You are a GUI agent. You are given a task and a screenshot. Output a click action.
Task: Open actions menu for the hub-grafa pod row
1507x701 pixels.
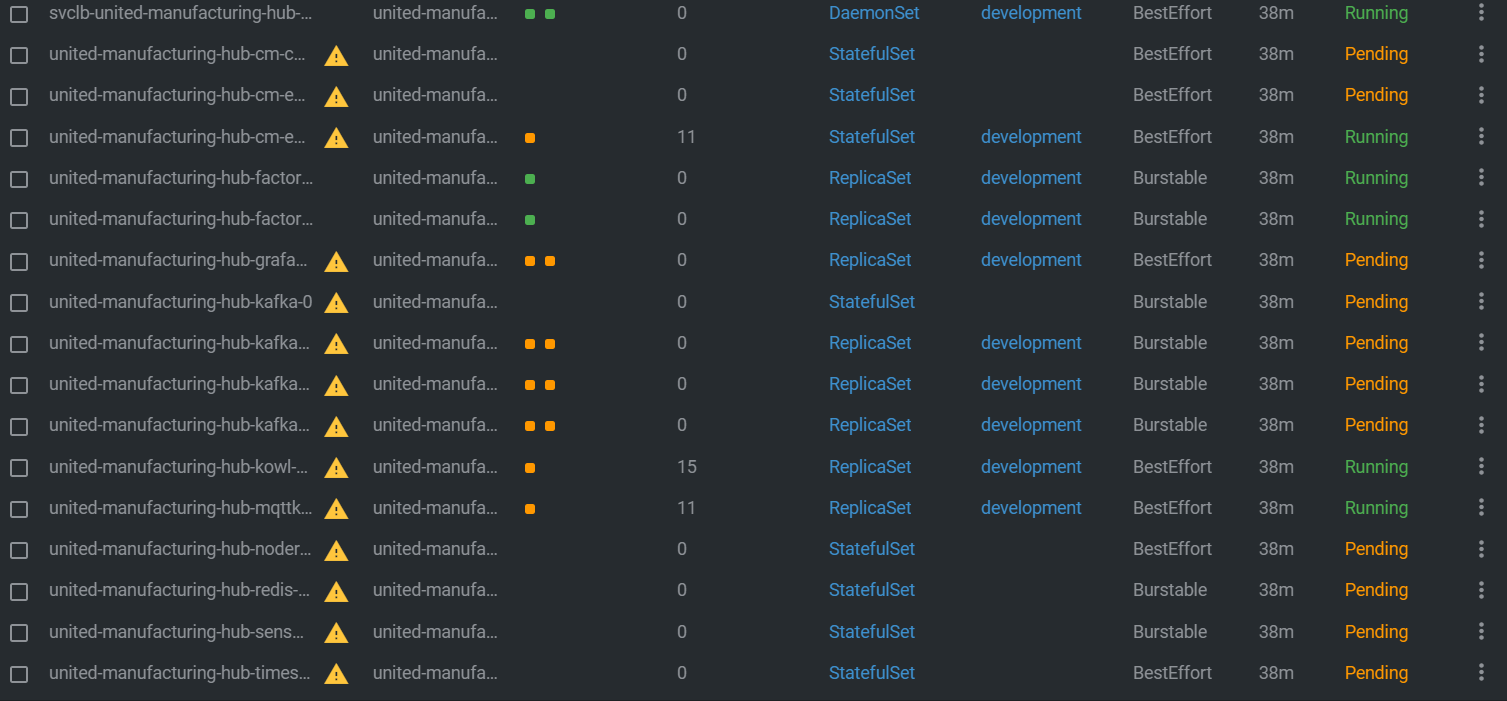(x=1481, y=260)
